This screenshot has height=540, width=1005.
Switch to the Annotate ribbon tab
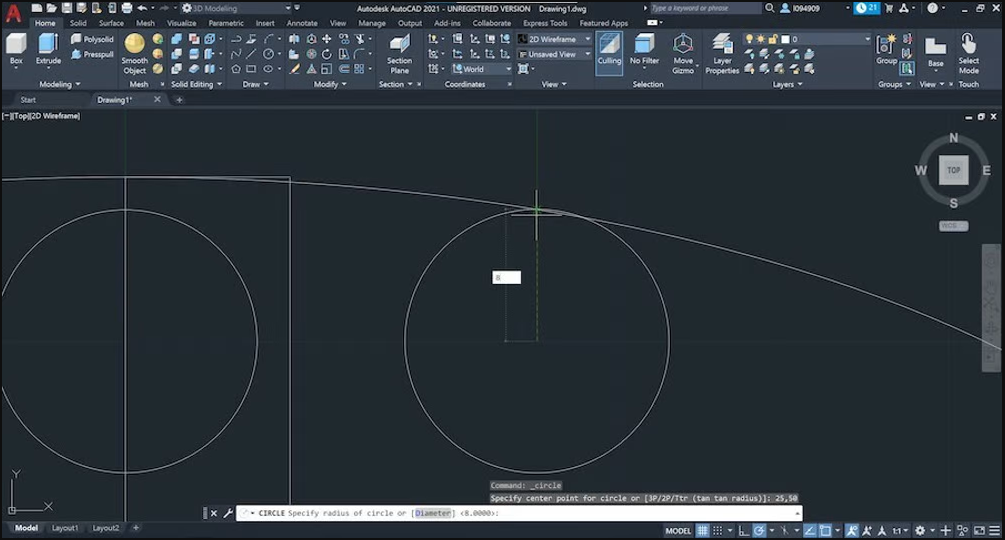pyautogui.click(x=301, y=23)
